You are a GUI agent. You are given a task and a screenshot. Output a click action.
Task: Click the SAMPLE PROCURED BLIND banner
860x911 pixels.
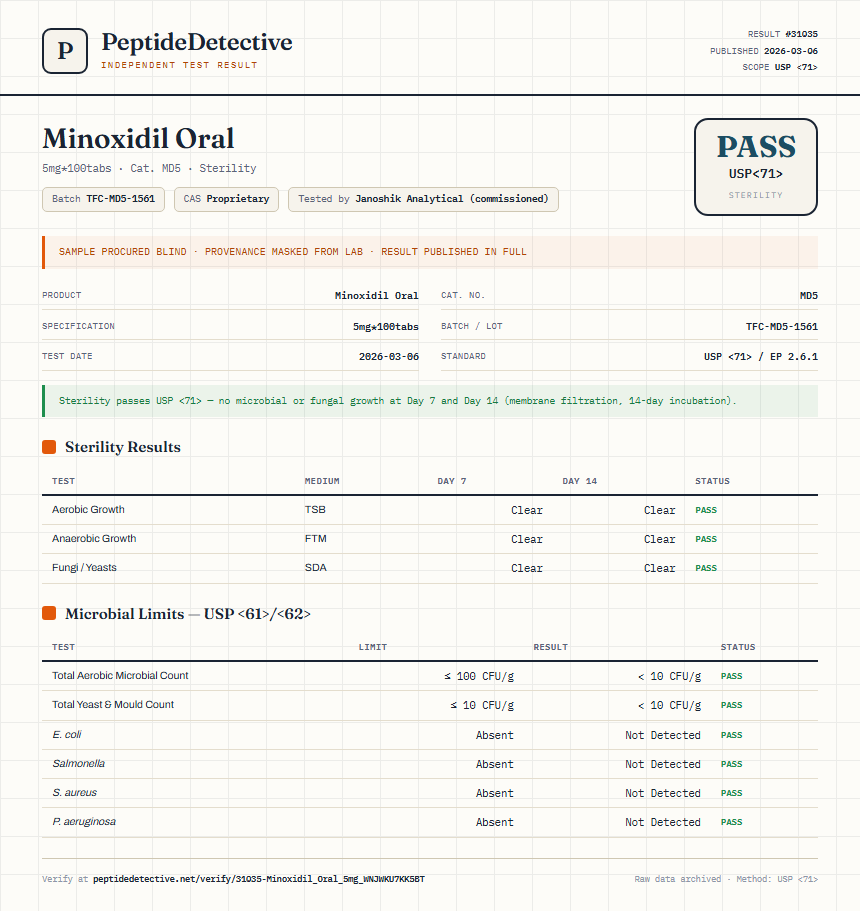pos(430,252)
